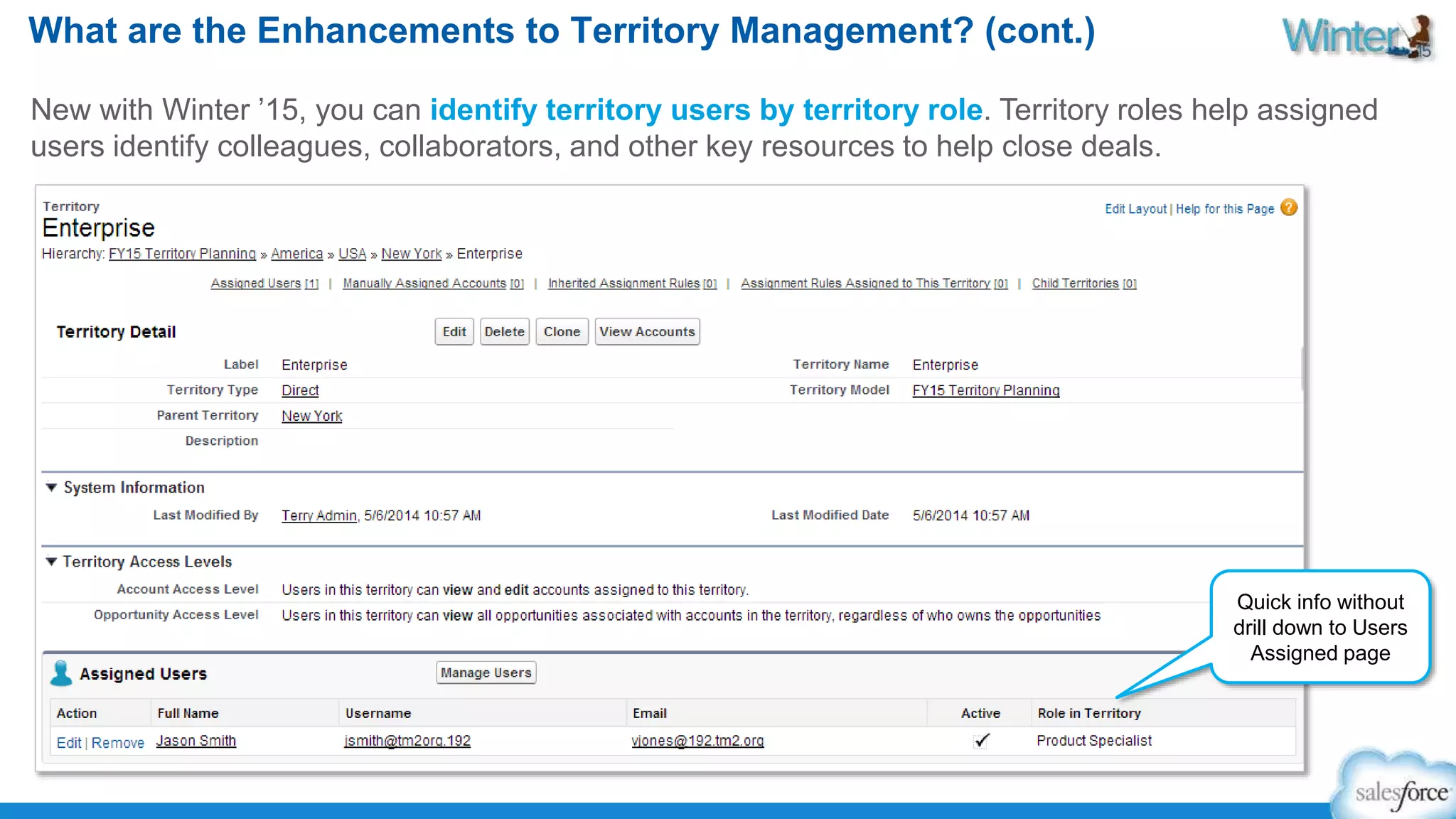
Task: Collapse the System Information section
Action: (x=51, y=488)
